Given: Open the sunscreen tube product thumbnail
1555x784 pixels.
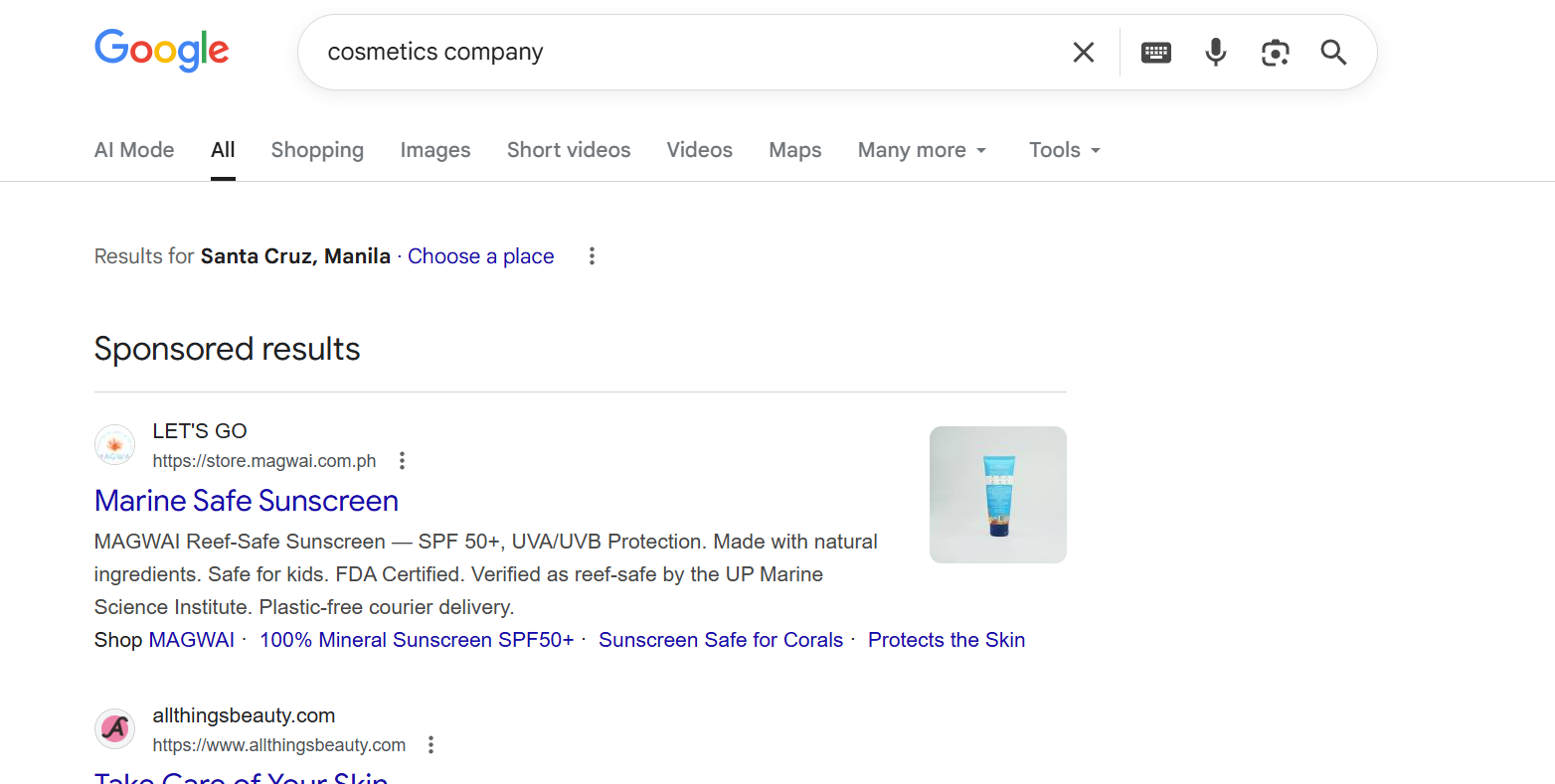Looking at the screenshot, I should pos(998,495).
